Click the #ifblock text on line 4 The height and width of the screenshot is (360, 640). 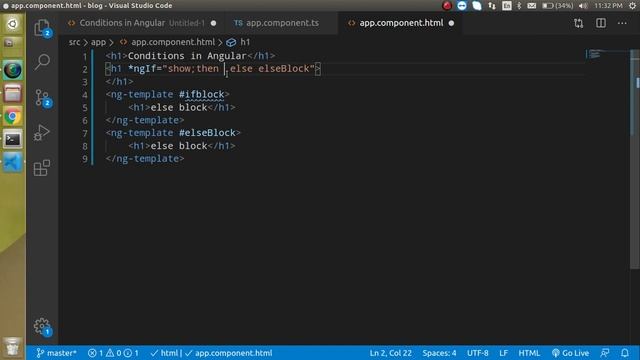point(202,95)
